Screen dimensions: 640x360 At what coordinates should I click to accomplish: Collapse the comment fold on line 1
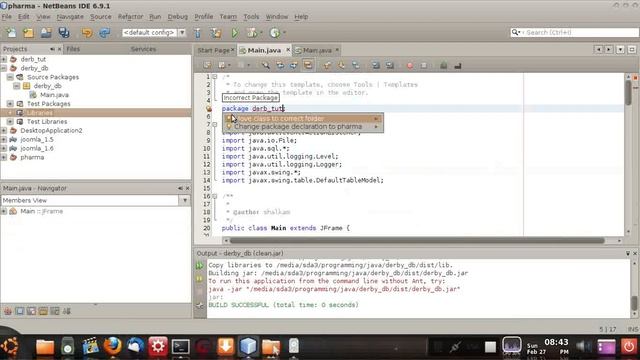215,77
